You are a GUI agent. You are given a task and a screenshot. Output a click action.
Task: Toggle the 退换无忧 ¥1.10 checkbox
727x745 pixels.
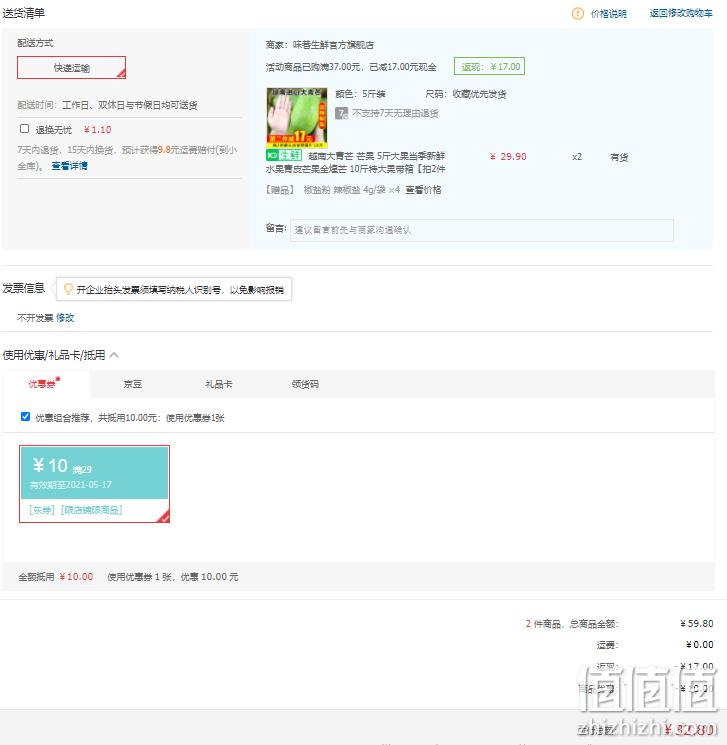click(25, 129)
